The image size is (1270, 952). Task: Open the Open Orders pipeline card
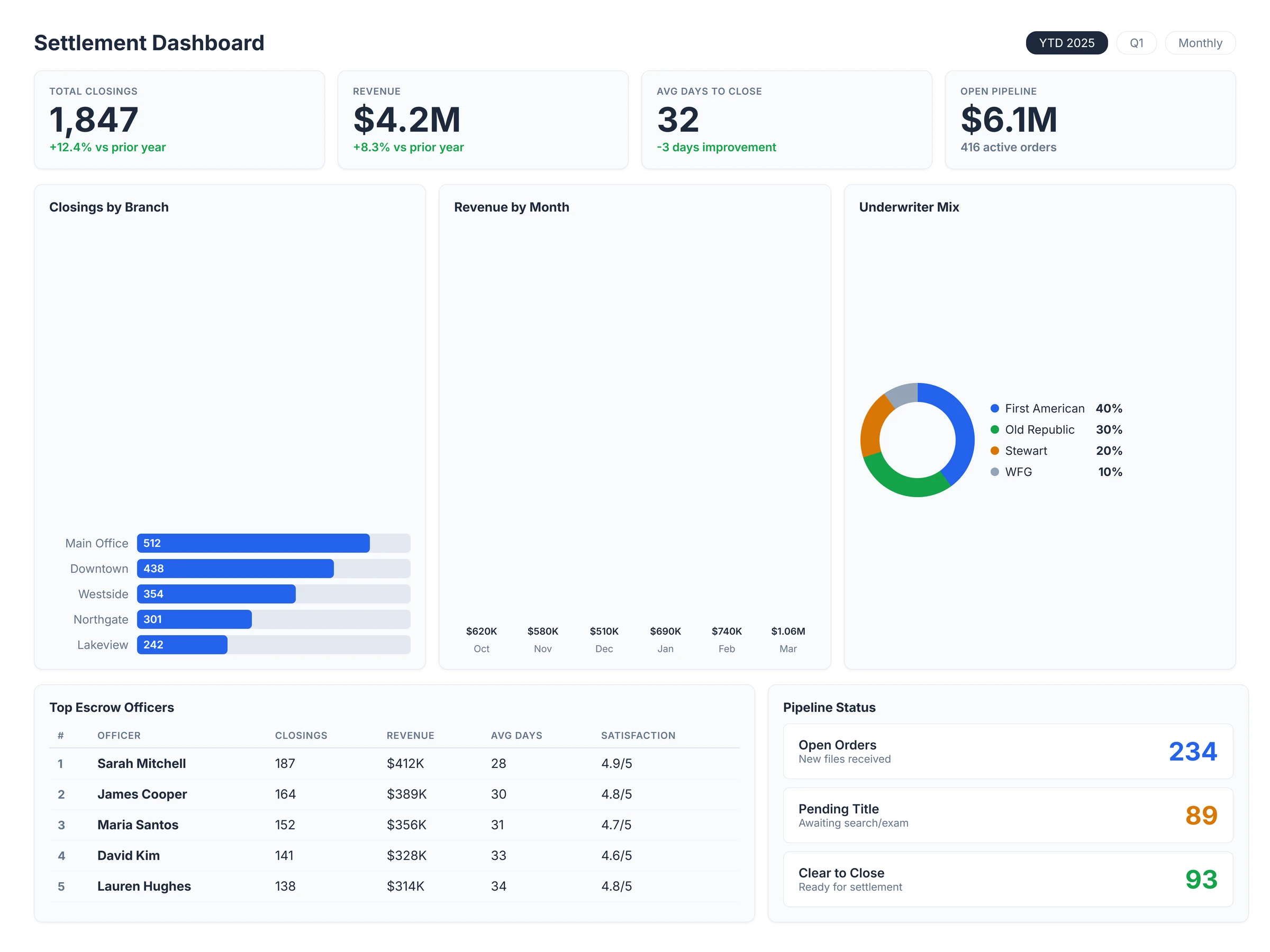pos(1008,750)
